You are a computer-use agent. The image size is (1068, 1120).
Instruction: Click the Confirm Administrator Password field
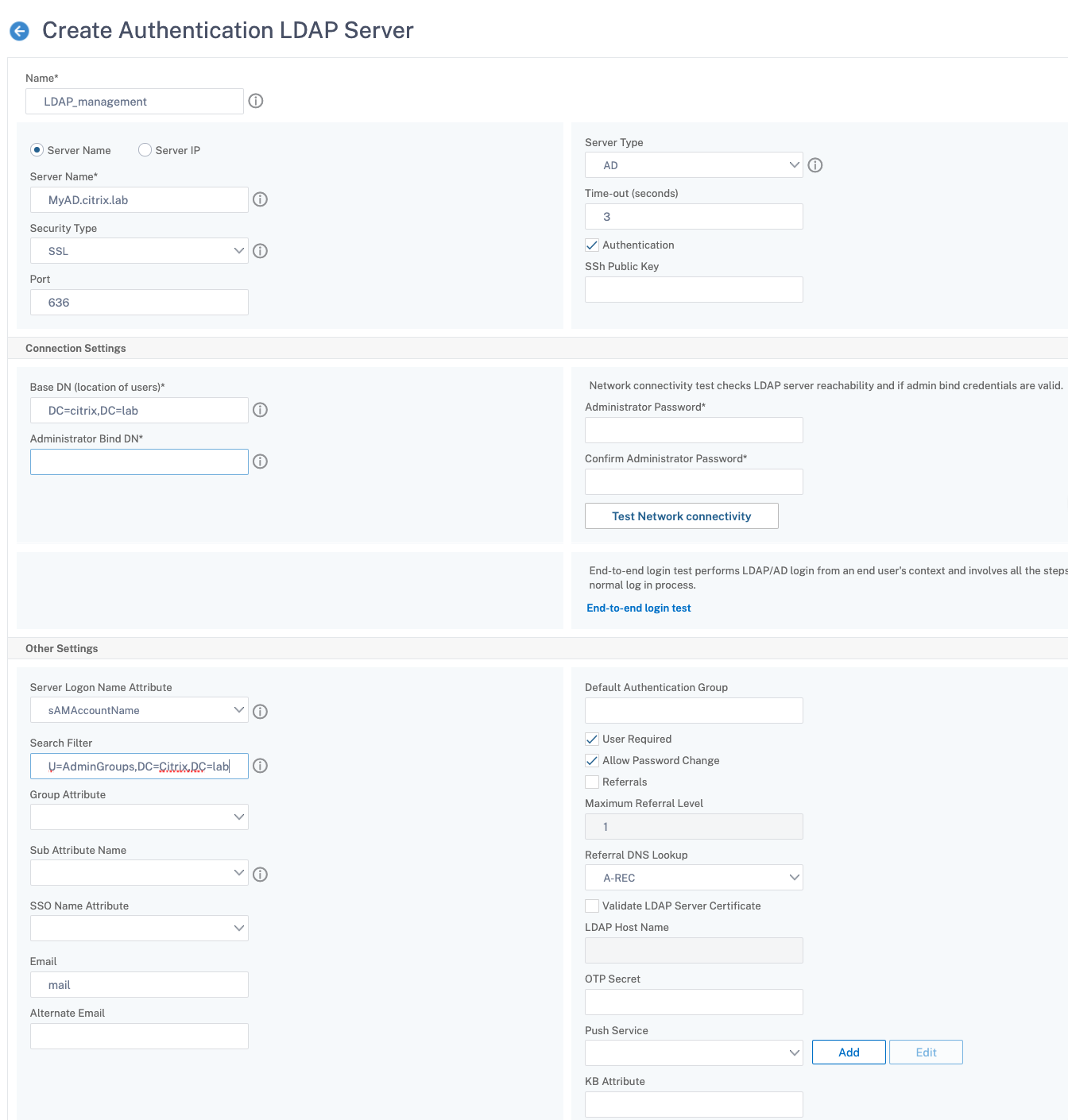tap(694, 482)
